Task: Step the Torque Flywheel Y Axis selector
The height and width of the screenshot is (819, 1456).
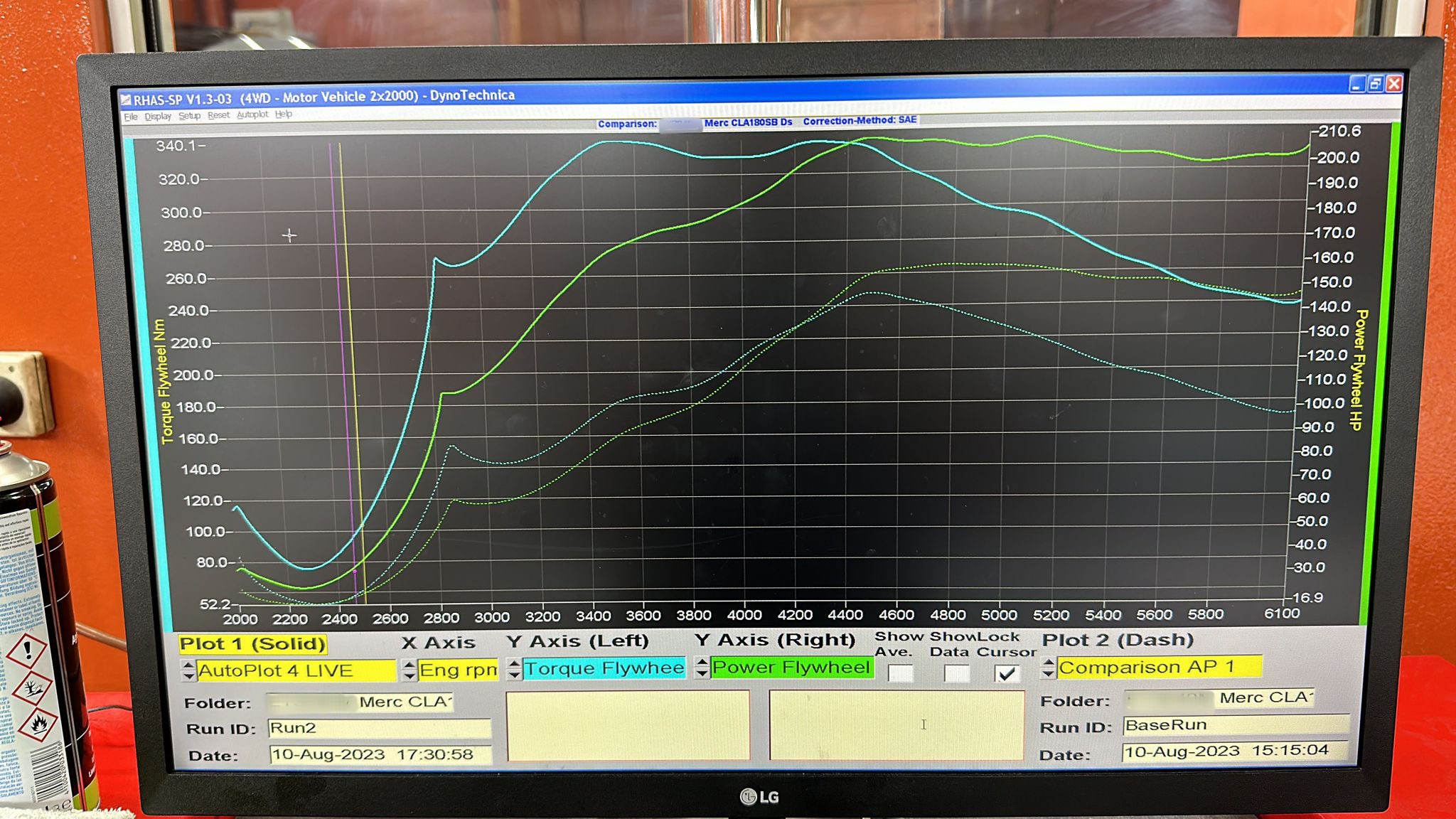Action: click(x=514, y=668)
